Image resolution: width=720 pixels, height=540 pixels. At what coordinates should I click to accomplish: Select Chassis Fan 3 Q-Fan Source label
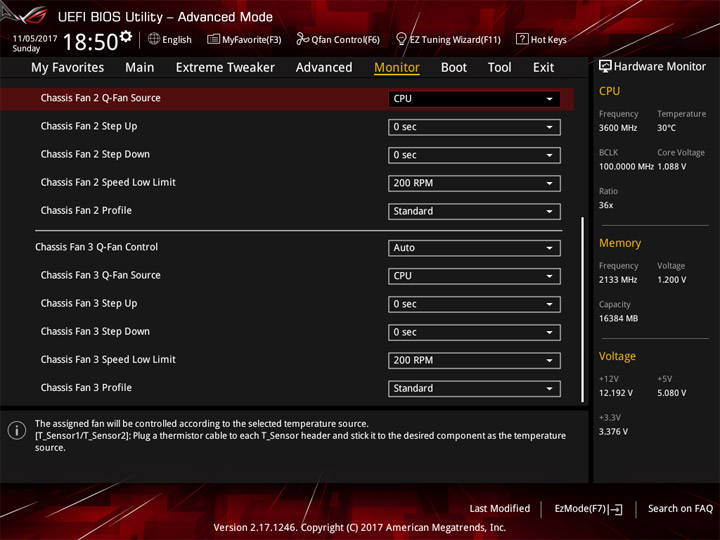click(x=101, y=275)
